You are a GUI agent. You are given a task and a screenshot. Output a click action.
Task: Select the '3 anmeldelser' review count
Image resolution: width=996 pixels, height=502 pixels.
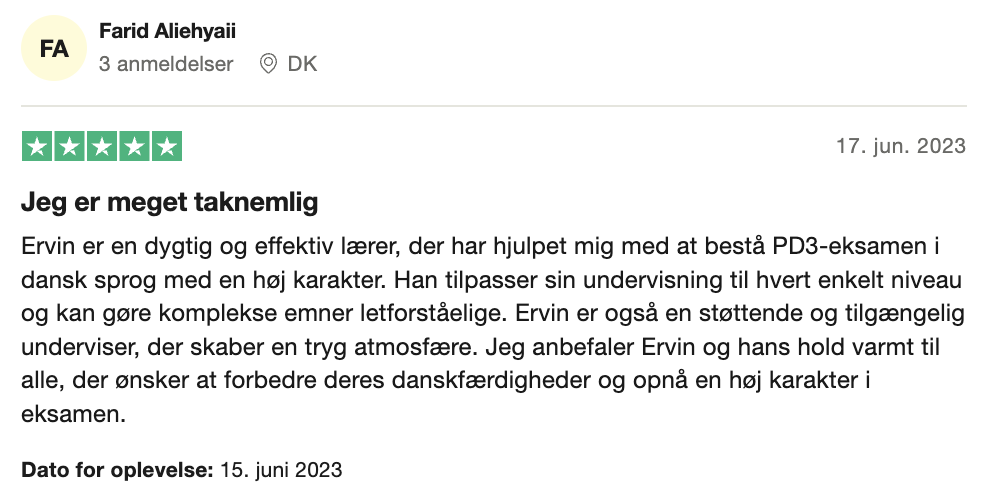point(166,64)
